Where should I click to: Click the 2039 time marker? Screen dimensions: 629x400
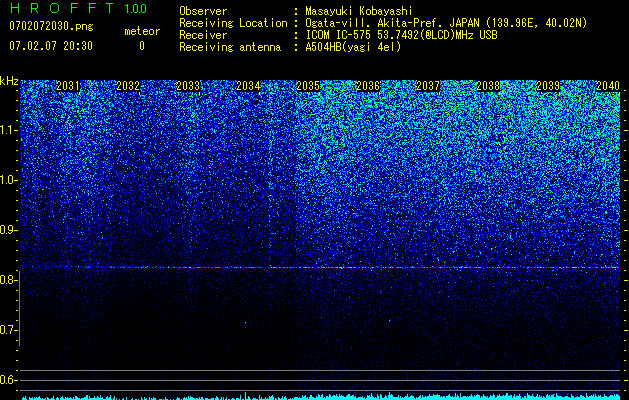click(548, 86)
